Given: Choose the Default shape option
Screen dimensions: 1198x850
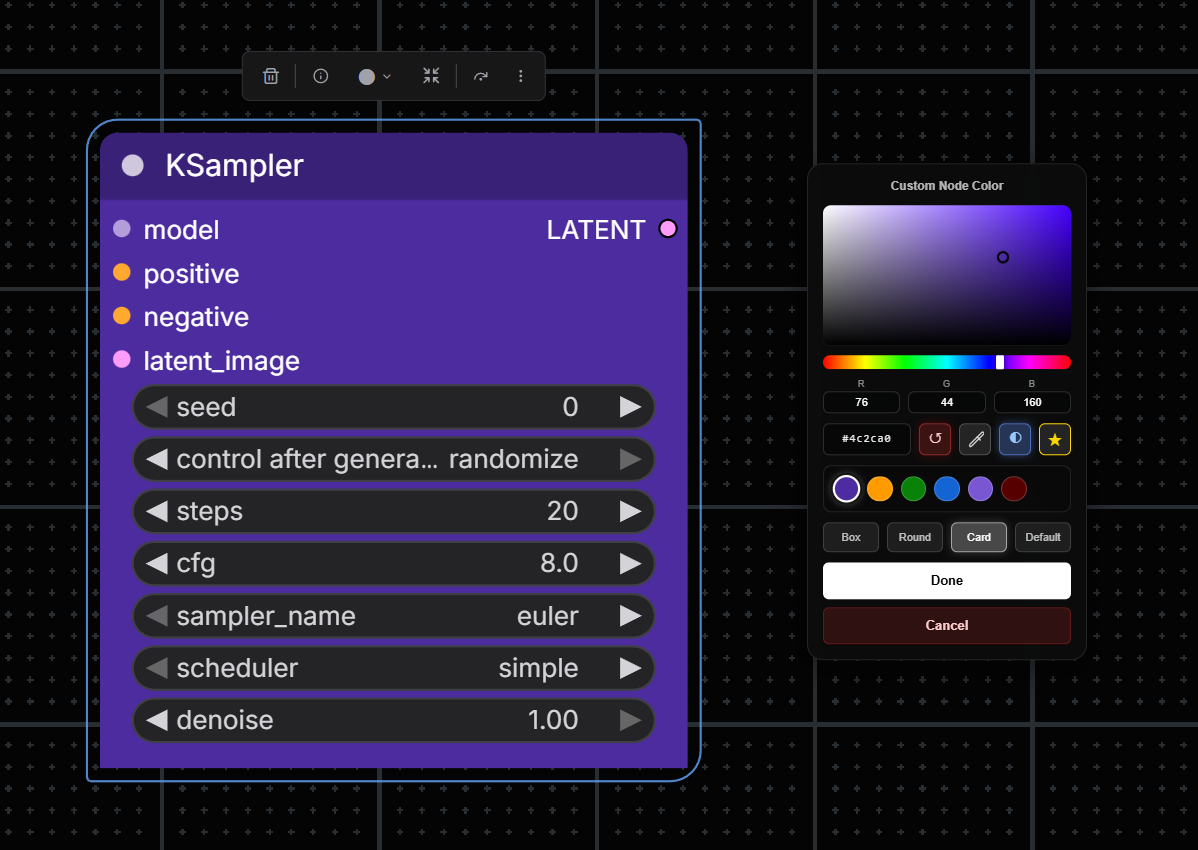Looking at the screenshot, I should (x=1043, y=537).
